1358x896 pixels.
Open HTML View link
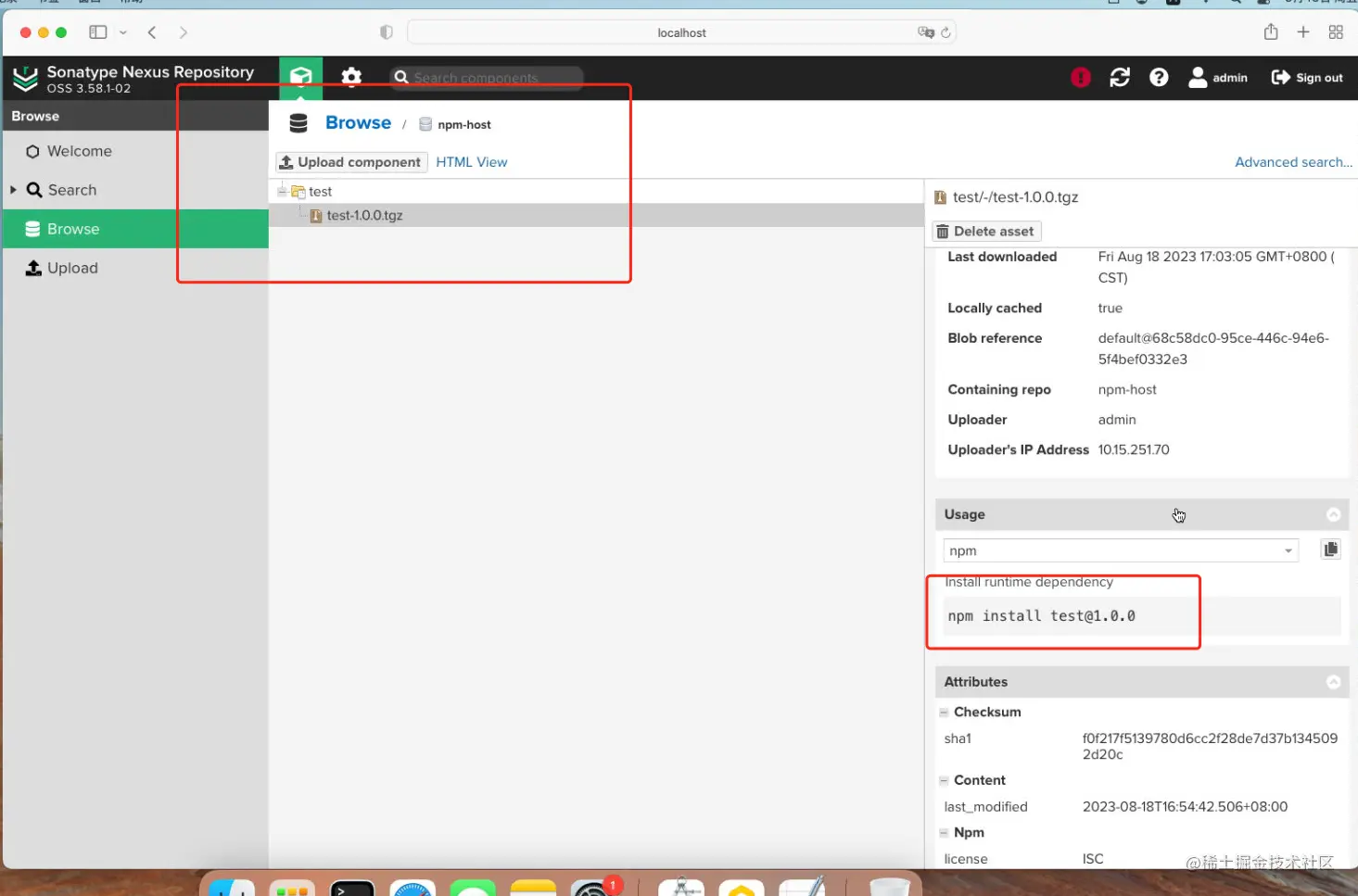click(472, 162)
